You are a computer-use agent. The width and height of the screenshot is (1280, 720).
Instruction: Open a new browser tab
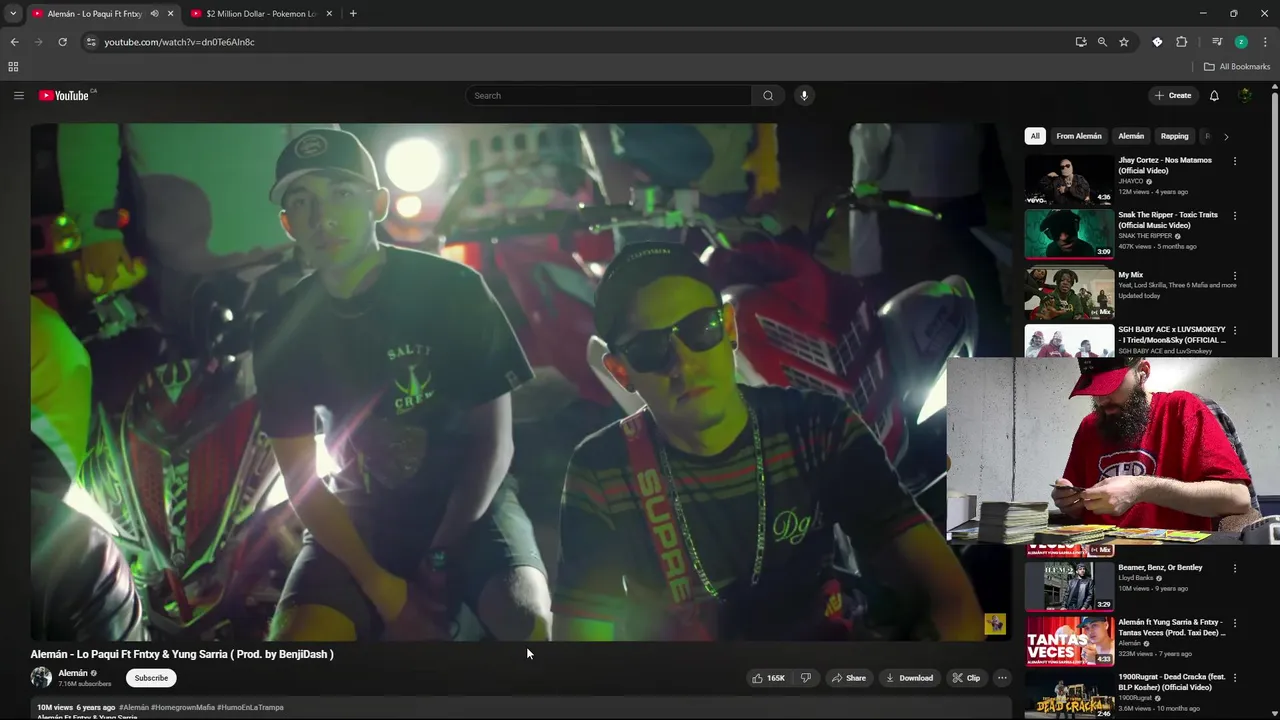click(x=353, y=14)
